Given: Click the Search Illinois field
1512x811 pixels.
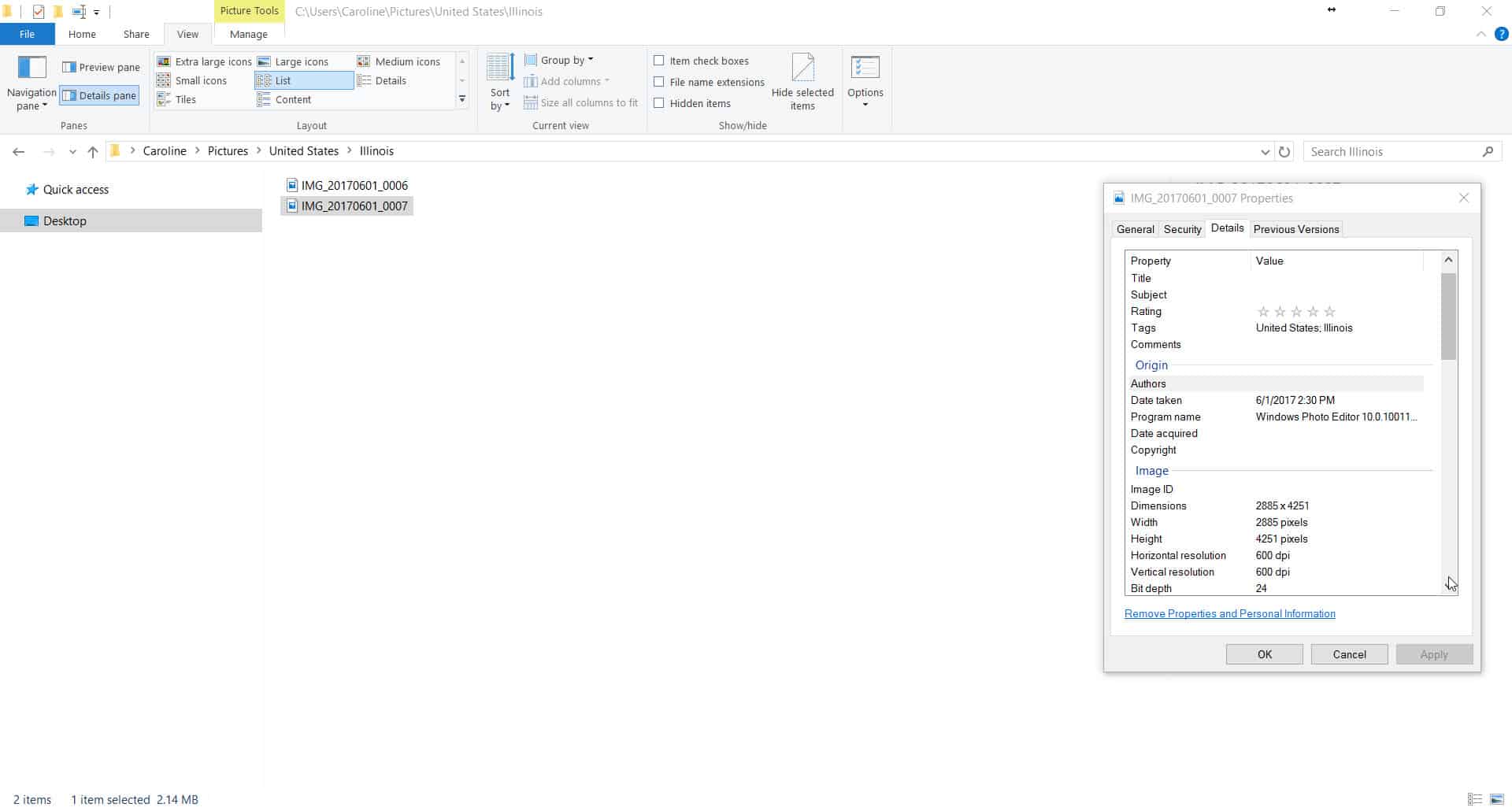Looking at the screenshot, I should [1392, 152].
